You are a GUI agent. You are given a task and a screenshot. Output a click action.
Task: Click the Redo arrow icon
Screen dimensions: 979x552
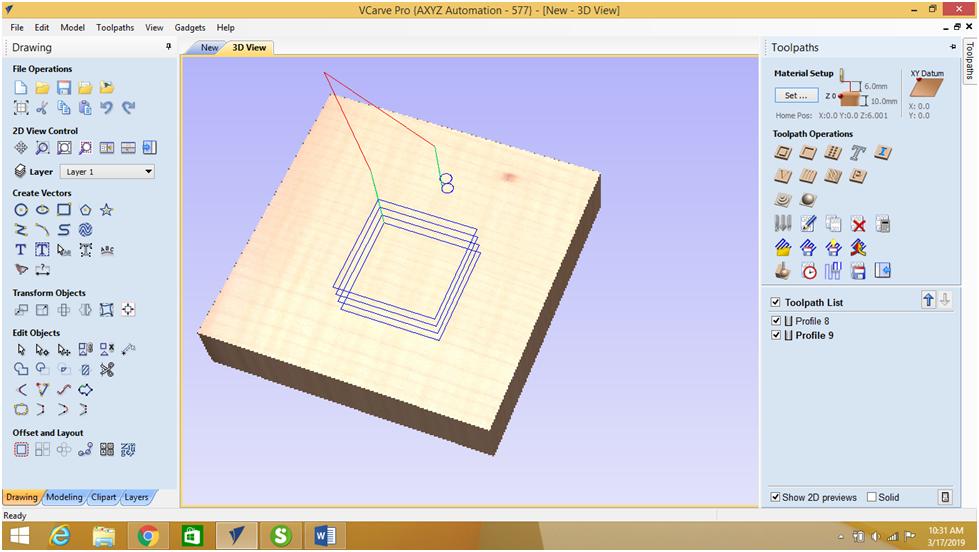pos(128,108)
